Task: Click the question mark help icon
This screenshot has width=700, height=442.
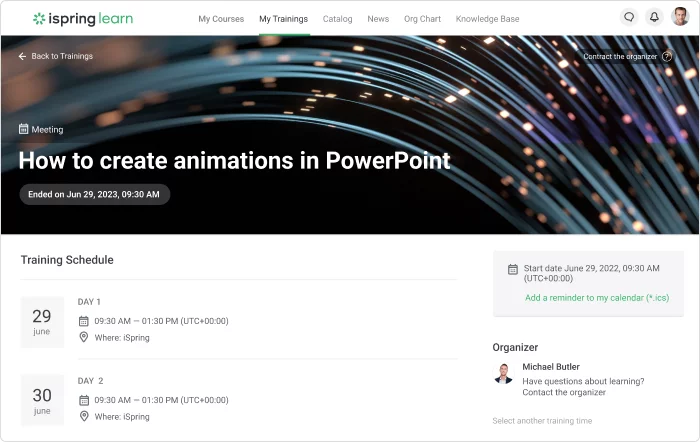Action: pos(667,57)
